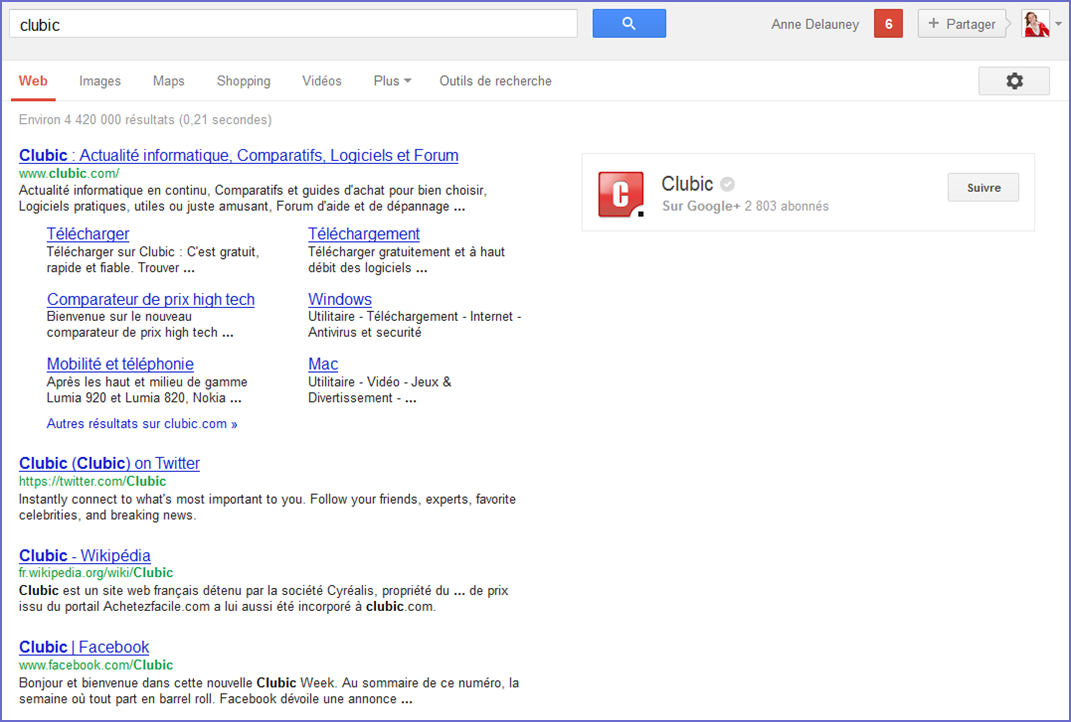This screenshot has width=1071, height=722.
Task: Open the Windows sitelink
Action: coord(339,299)
